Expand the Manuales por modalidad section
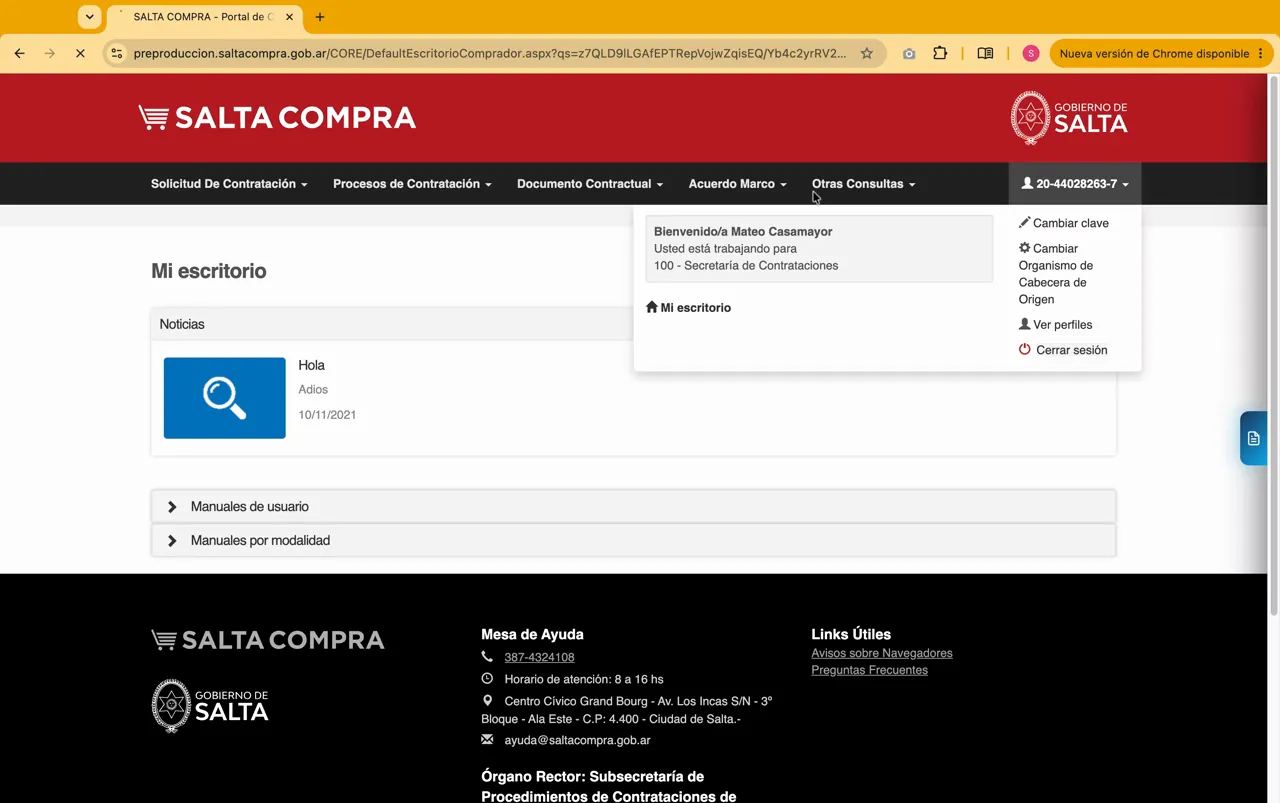The width and height of the screenshot is (1280, 803). (x=633, y=540)
